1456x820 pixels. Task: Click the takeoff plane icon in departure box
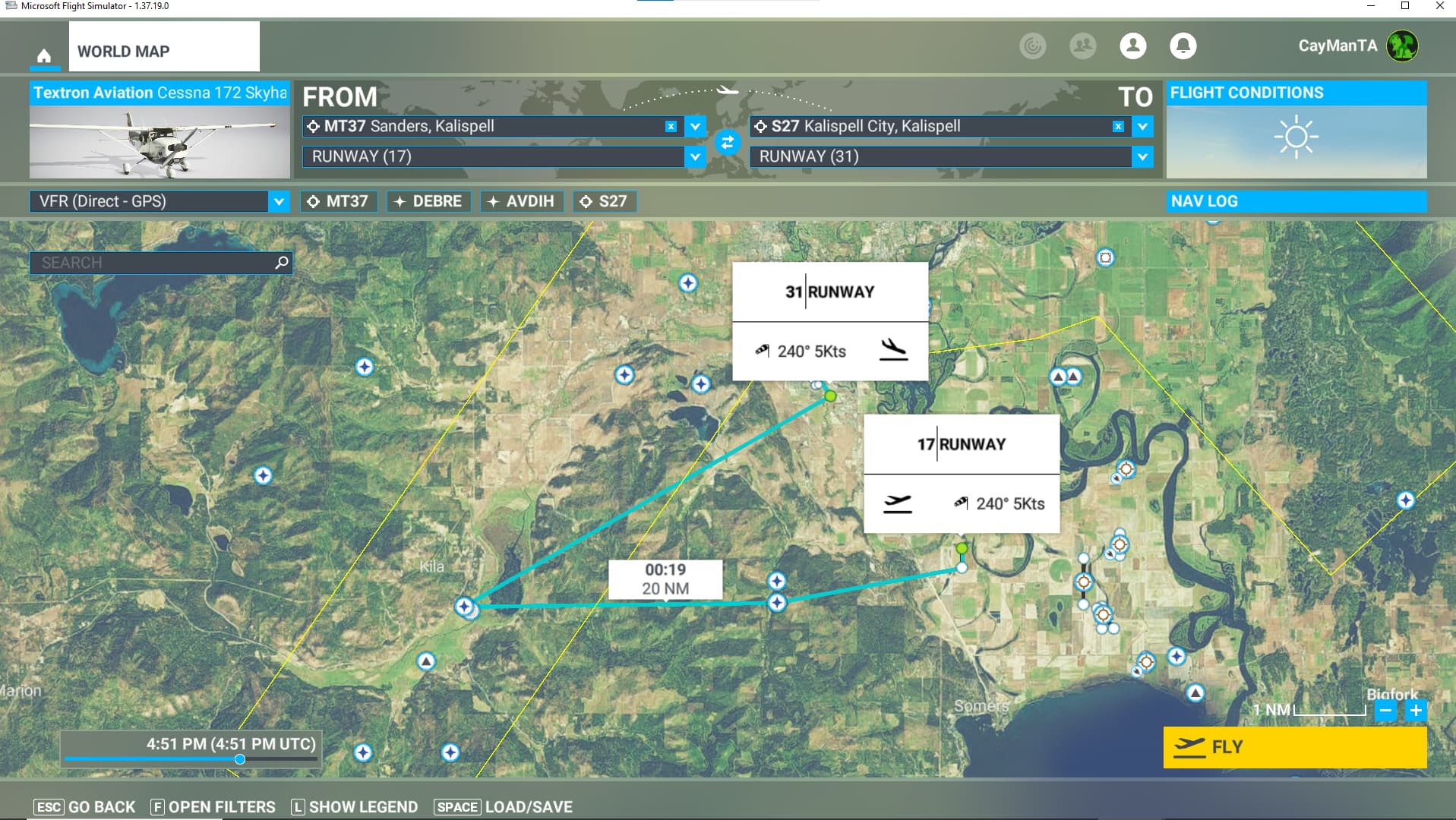897,503
